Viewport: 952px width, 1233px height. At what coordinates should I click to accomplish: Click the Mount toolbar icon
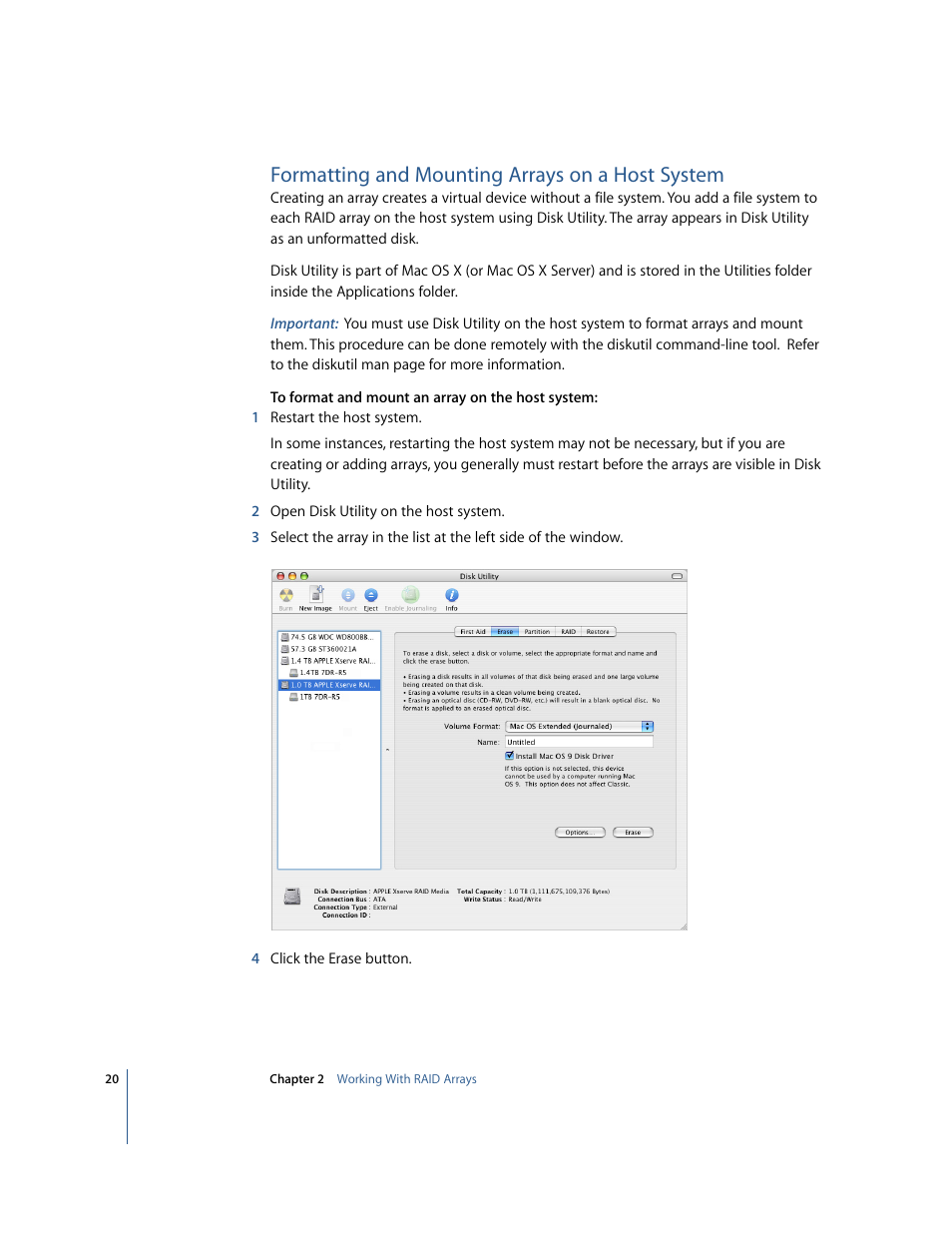tap(347, 595)
